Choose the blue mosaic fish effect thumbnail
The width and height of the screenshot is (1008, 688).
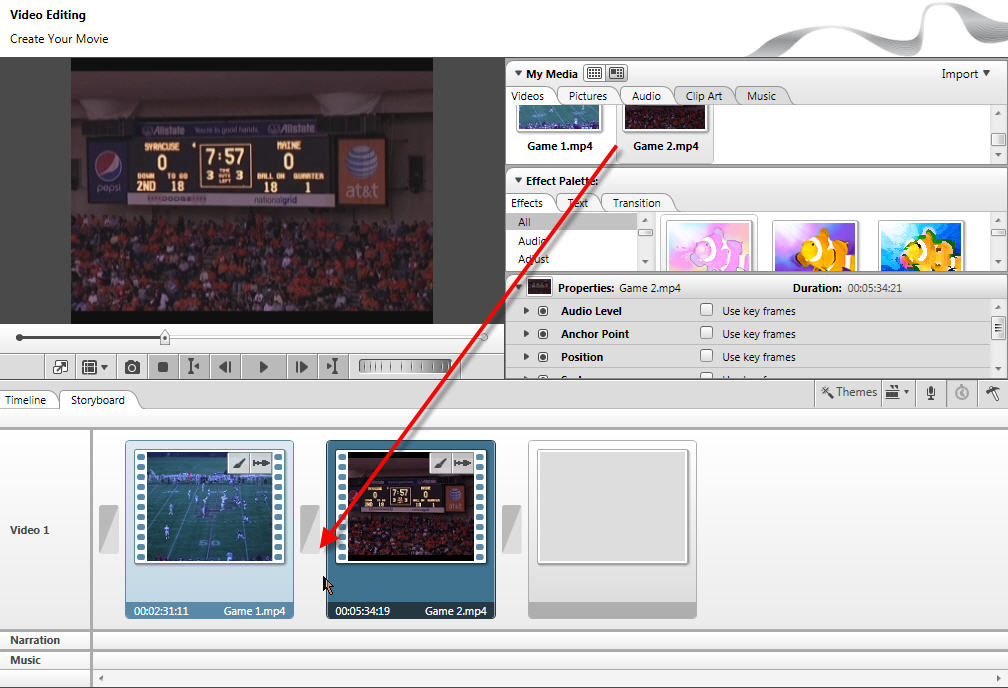tap(921, 245)
